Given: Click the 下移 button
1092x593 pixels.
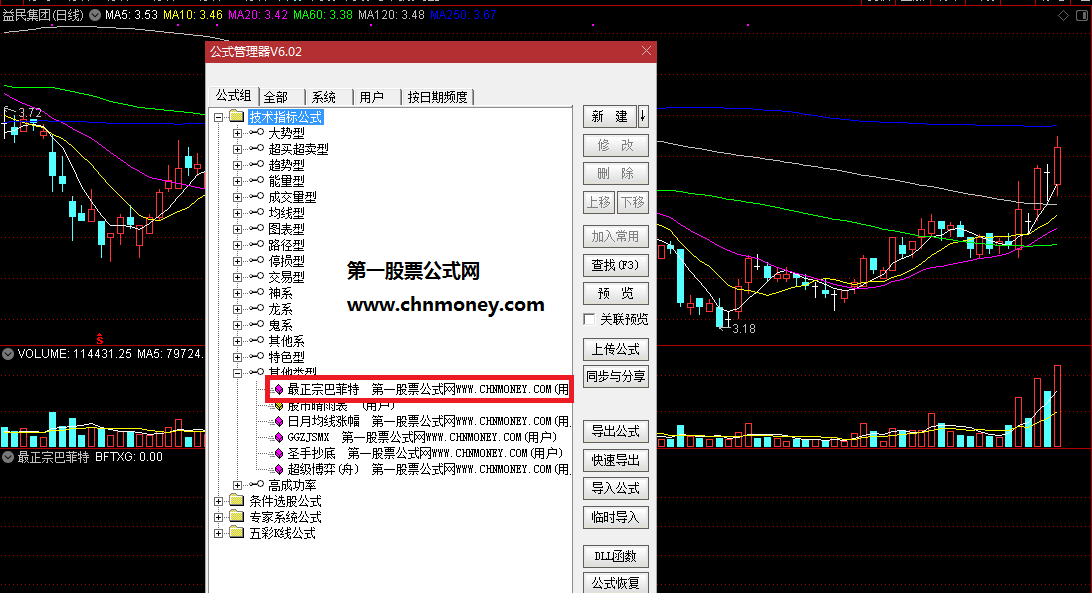Looking at the screenshot, I should click(x=632, y=202).
